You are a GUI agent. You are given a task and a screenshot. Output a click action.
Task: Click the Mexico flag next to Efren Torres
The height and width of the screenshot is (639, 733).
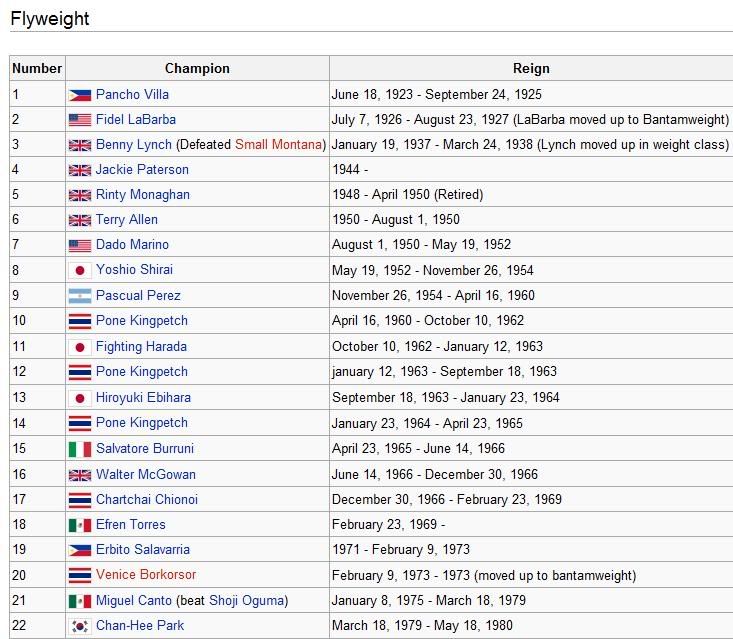pos(79,525)
